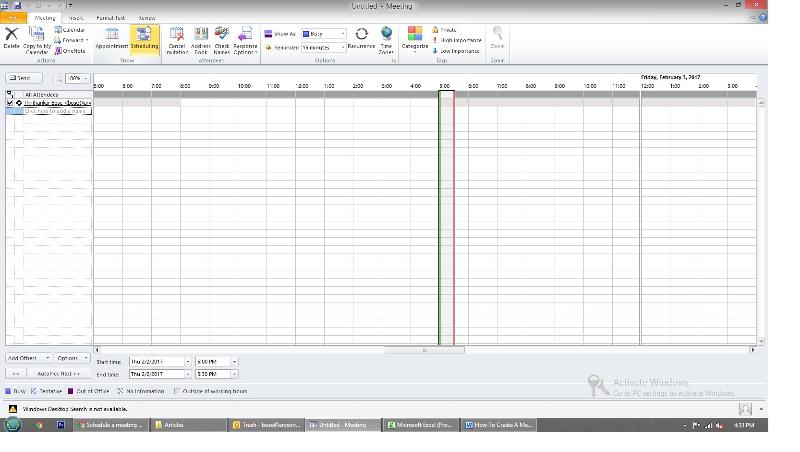This screenshot has height=452, width=800.
Task: Click the green meeting start marker line
Action: point(439,219)
